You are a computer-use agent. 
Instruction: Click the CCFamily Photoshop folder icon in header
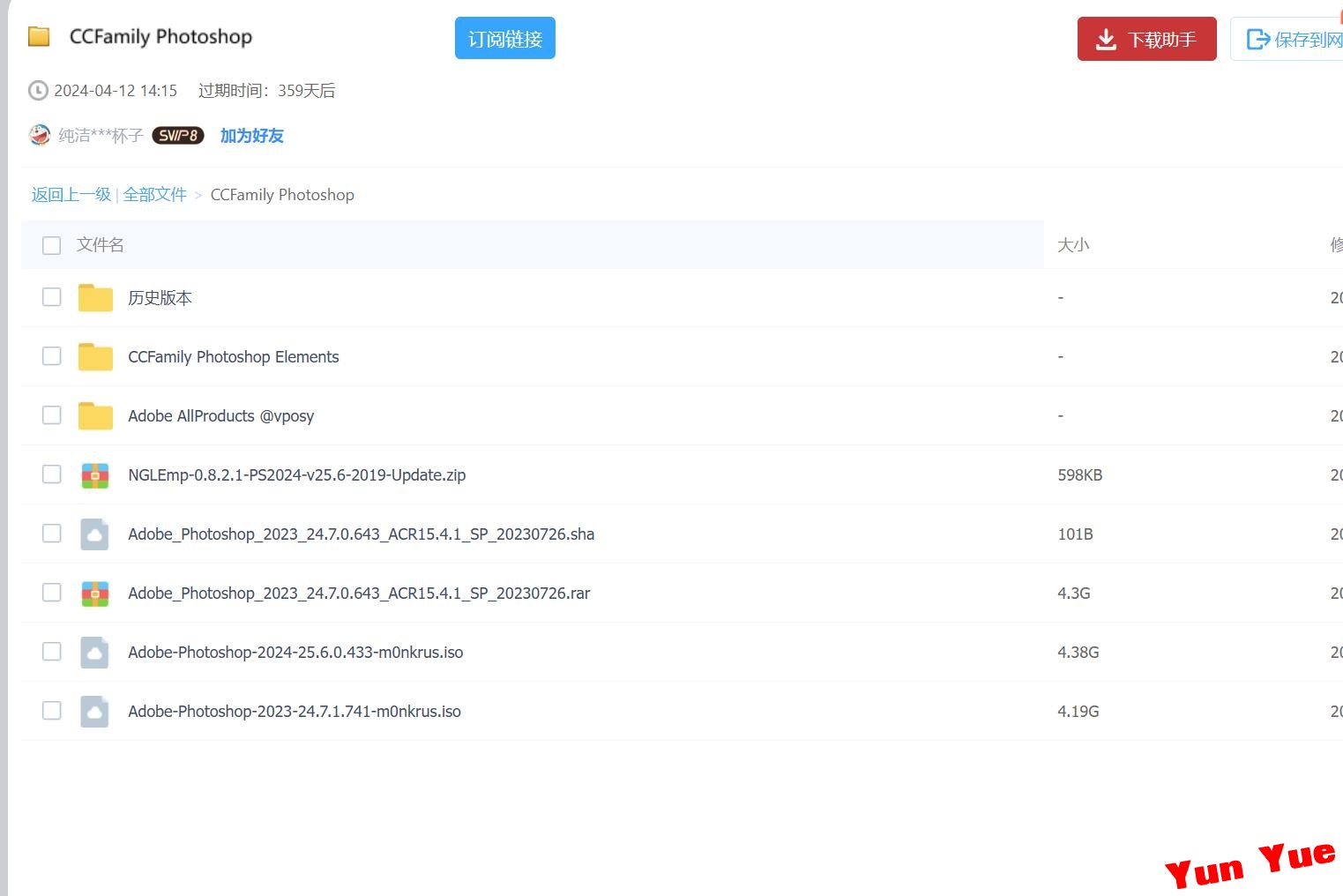pos(39,36)
